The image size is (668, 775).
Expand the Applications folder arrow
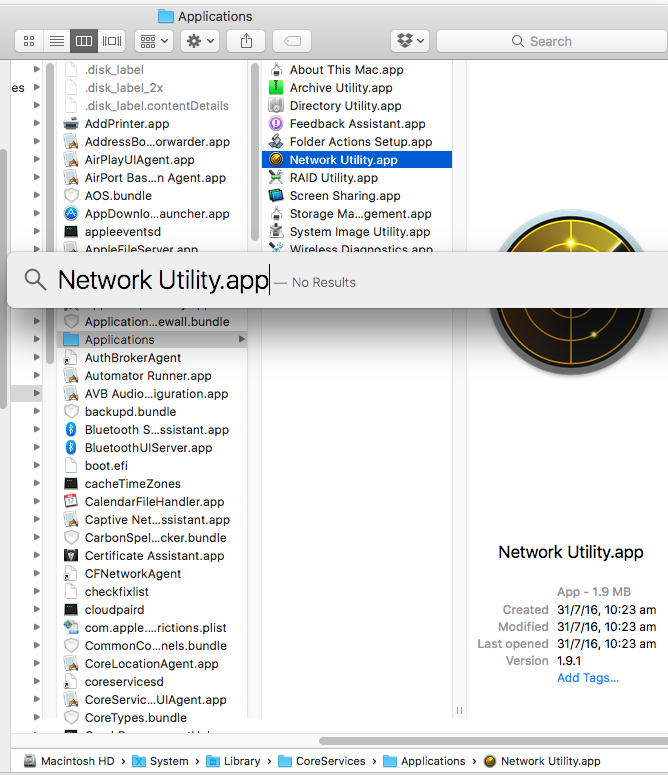tap(242, 340)
